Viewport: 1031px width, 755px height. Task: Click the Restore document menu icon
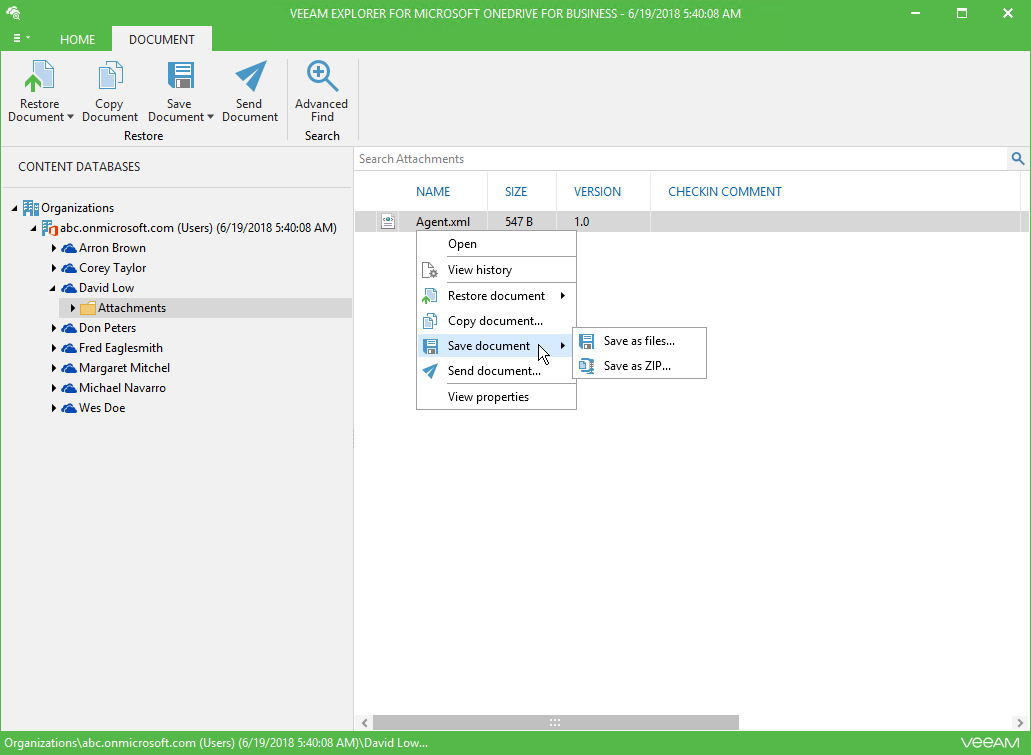coord(429,296)
